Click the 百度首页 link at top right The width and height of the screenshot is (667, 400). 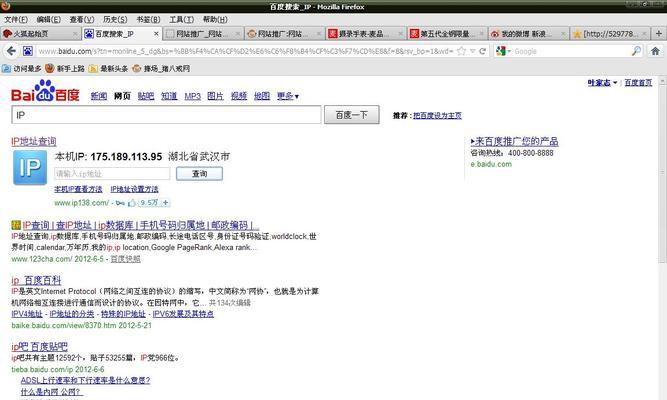coord(638,83)
